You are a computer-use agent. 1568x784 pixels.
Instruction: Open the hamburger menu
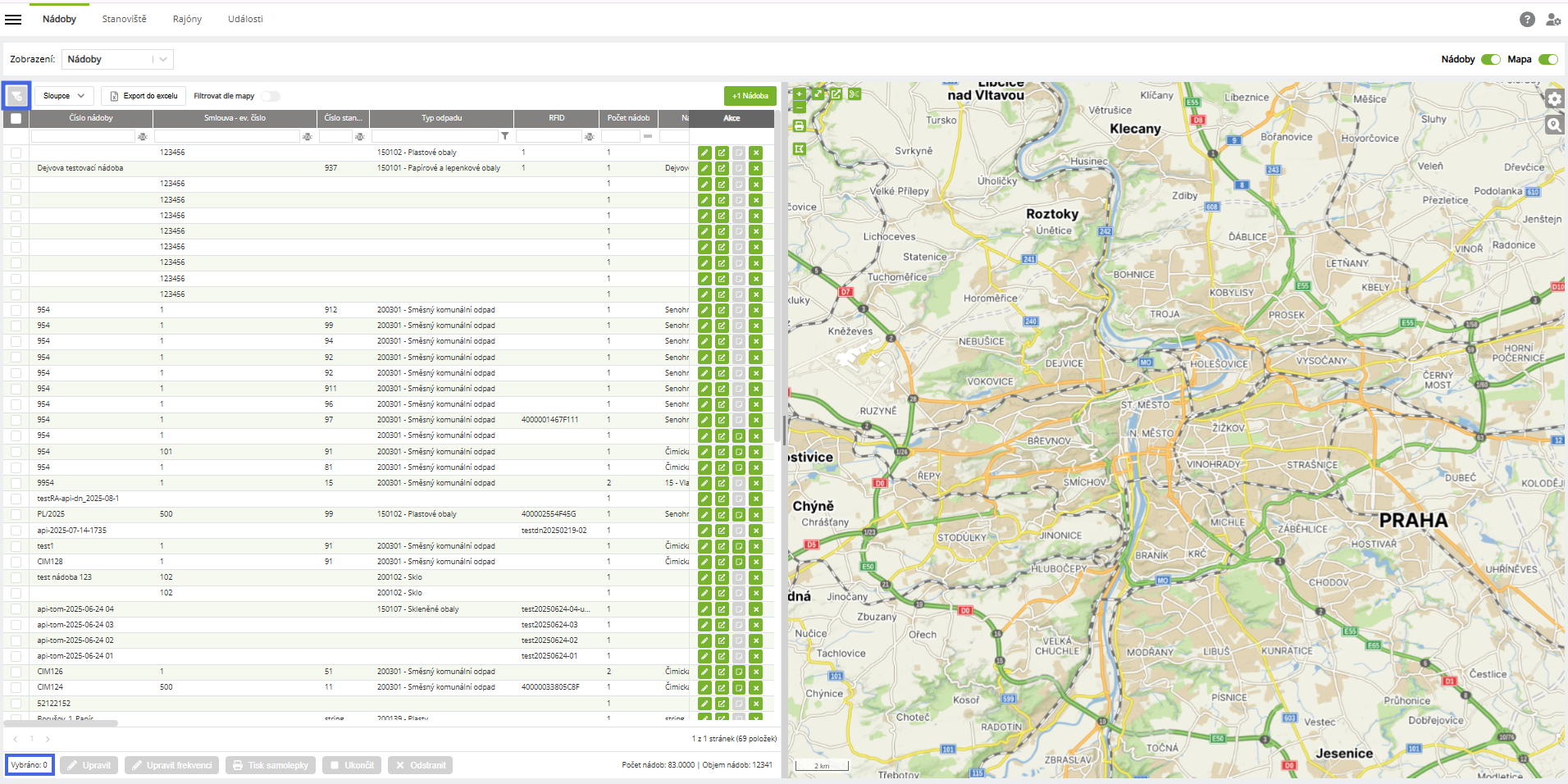pos(13,20)
